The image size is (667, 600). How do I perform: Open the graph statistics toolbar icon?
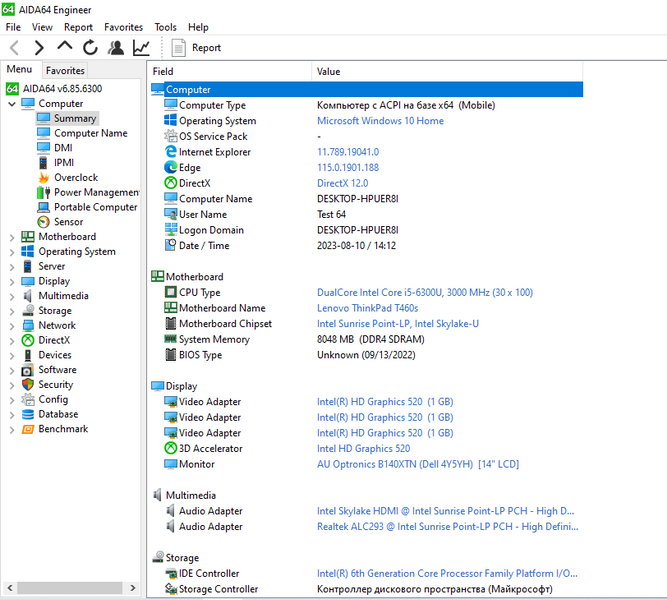(141, 48)
